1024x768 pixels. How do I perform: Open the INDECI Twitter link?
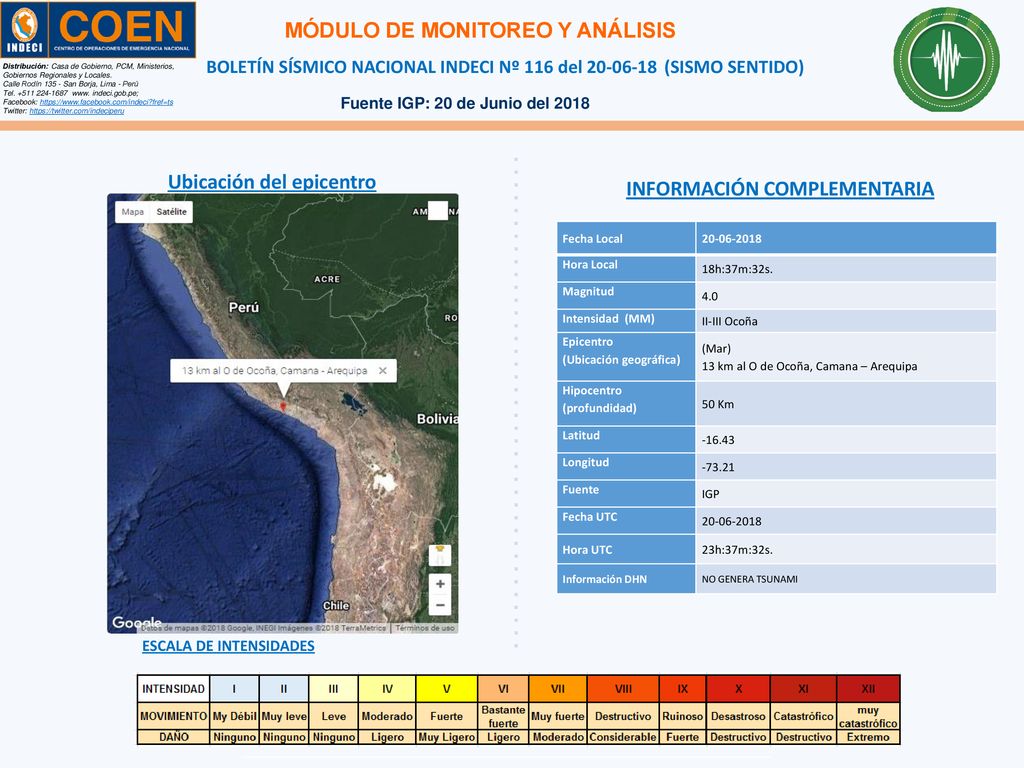pos(76,111)
